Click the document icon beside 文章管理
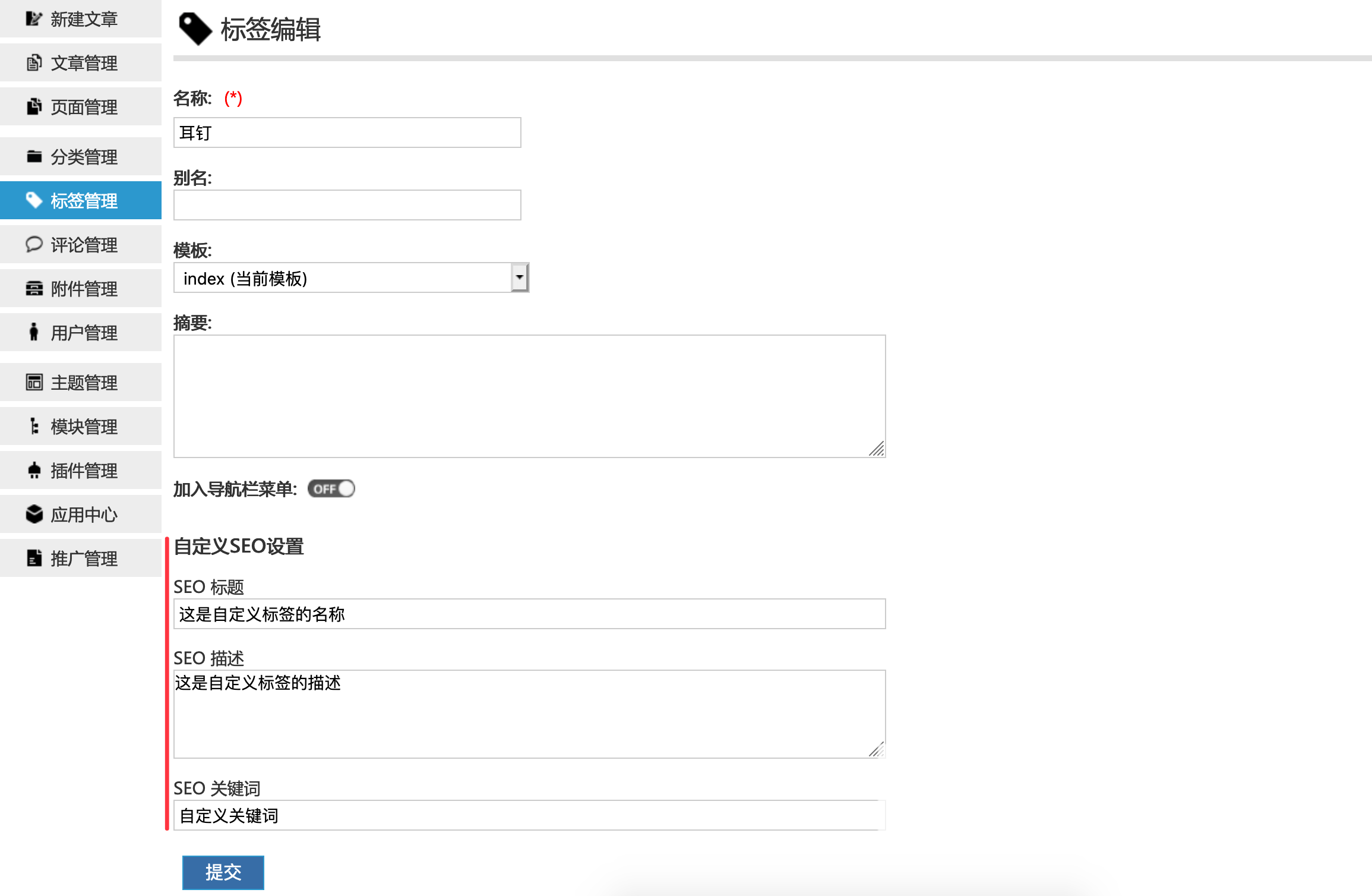The width and height of the screenshot is (1372, 896). [x=34, y=63]
